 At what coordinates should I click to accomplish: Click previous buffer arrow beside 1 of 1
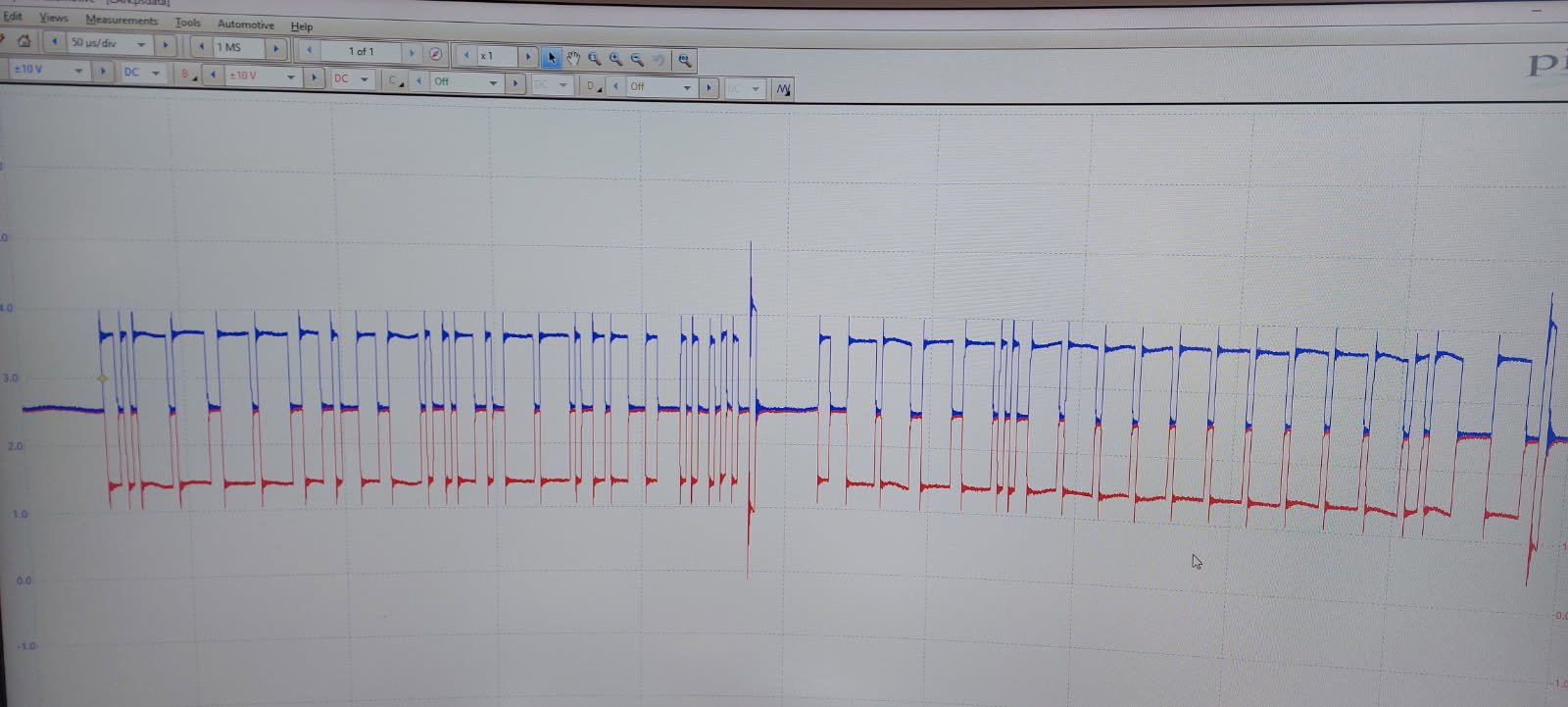[310, 50]
